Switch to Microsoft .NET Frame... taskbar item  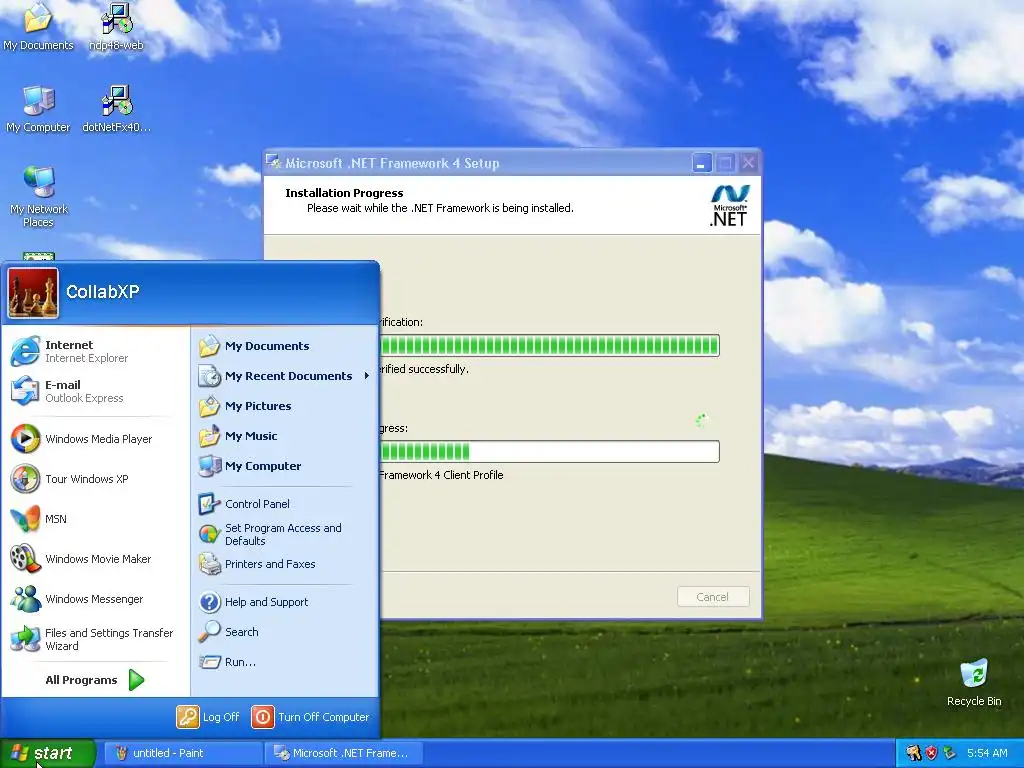344,753
